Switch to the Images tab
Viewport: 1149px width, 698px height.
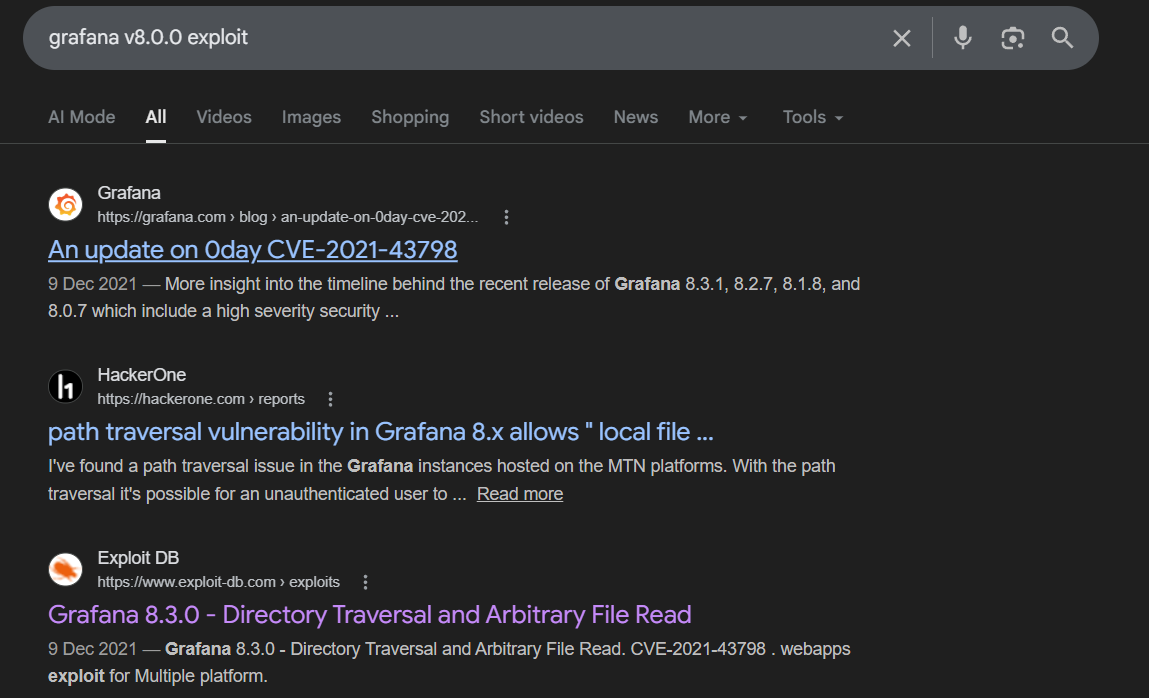click(x=311, y=117)
